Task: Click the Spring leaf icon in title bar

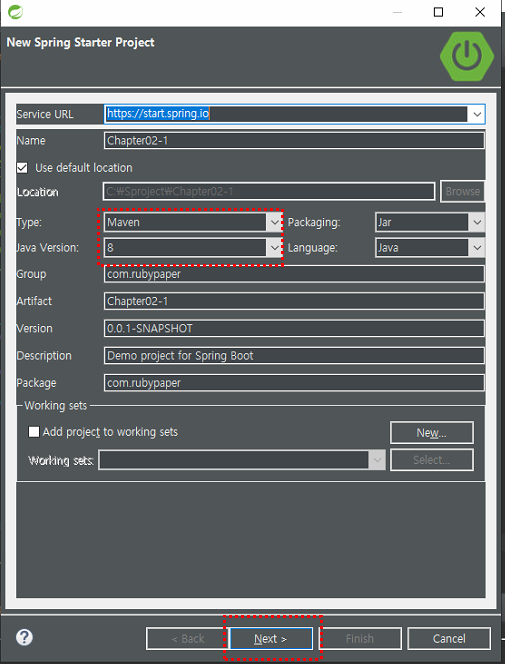Action: click(x=15, y=12)
